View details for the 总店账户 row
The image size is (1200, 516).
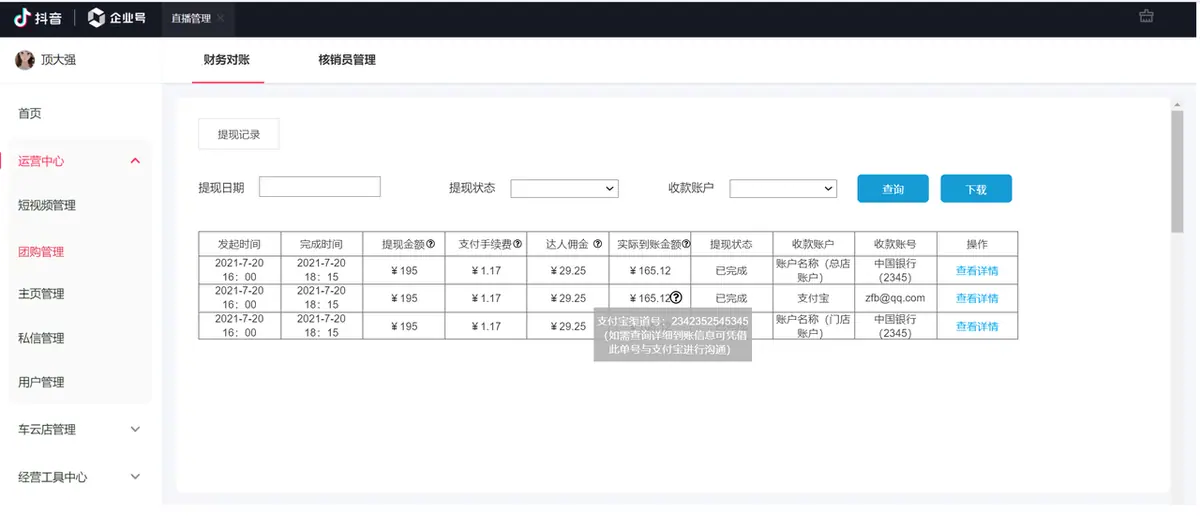(977, 271)
